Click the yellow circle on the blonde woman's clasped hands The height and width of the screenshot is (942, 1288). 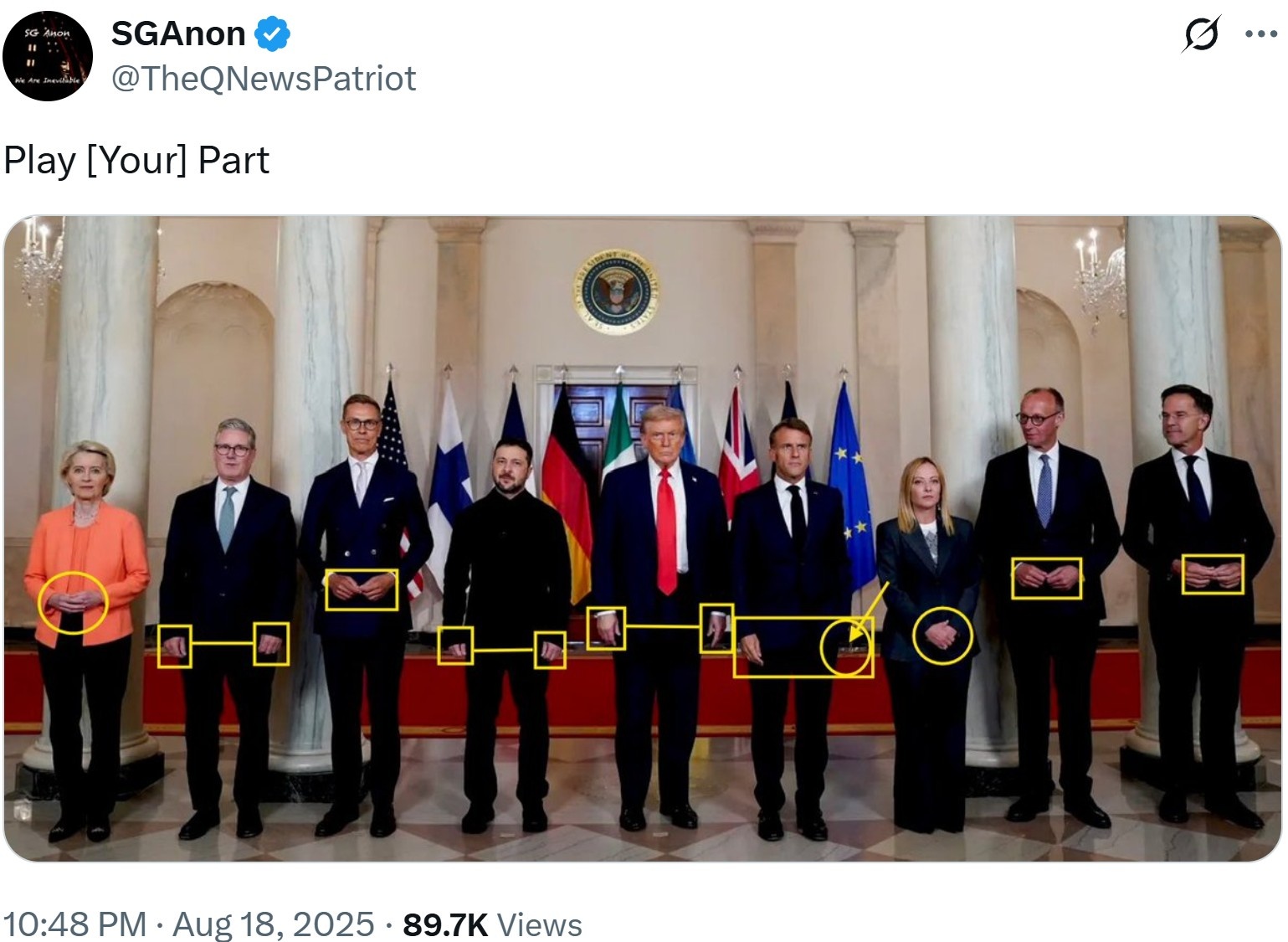[942, 636]
